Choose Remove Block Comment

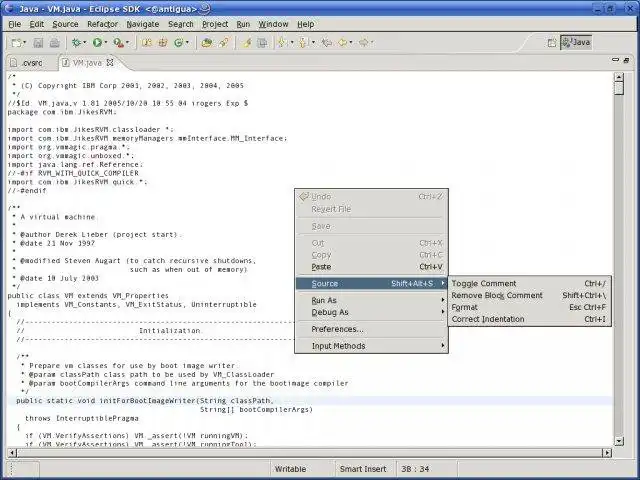(x=529, y=295)
